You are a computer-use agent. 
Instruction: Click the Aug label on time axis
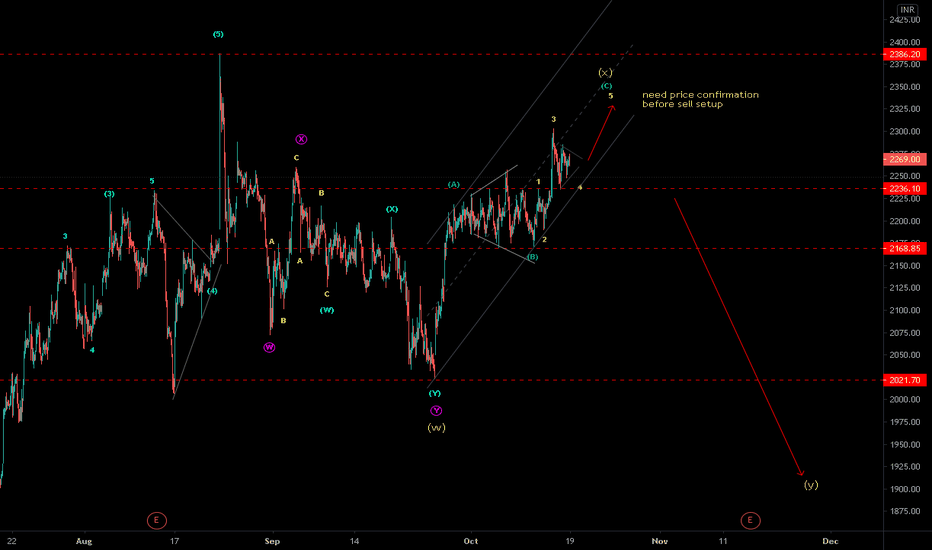tap(84, 541)
